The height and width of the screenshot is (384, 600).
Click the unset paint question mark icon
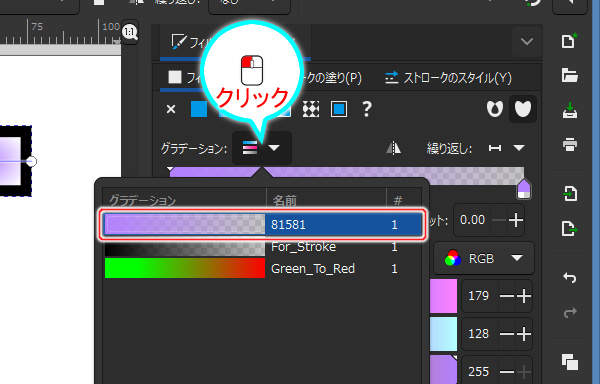tap(367, 109)
